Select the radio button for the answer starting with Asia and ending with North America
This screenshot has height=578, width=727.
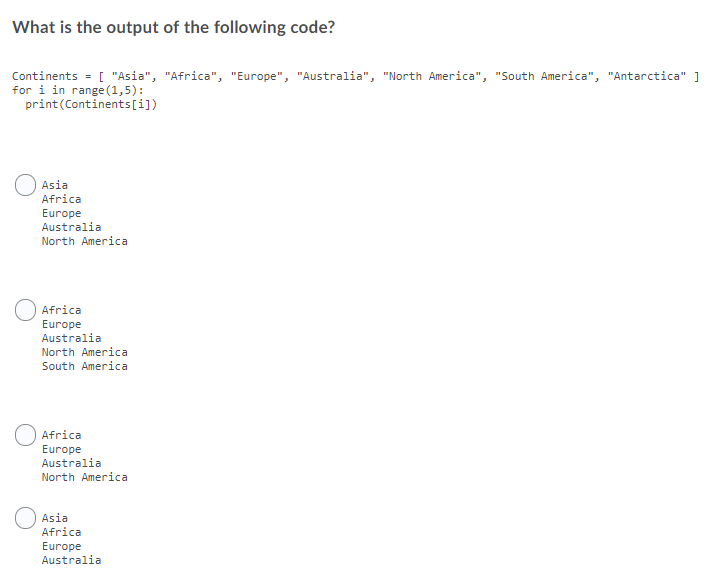25,185
